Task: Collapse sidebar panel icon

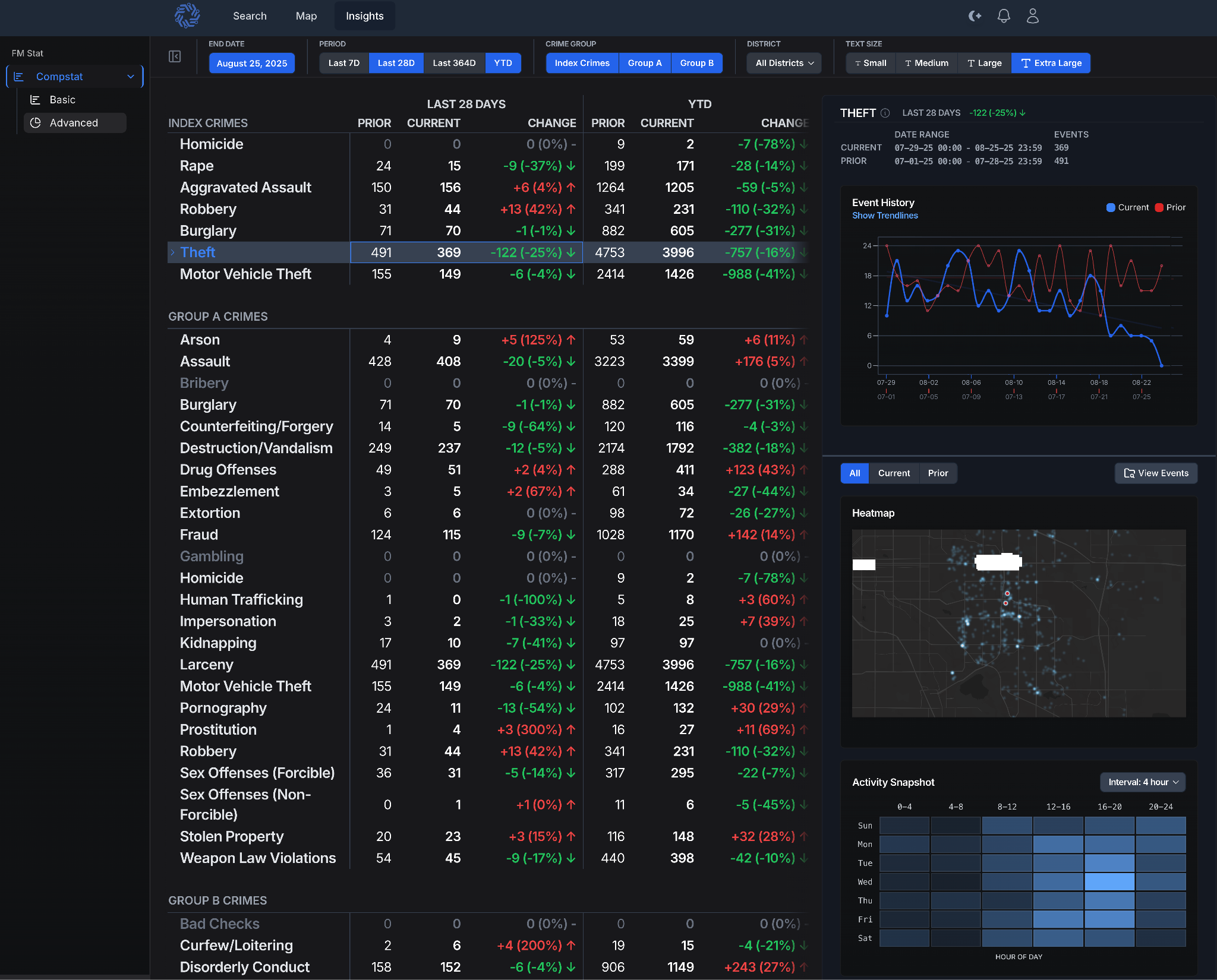Action: [x=175, y=56]
